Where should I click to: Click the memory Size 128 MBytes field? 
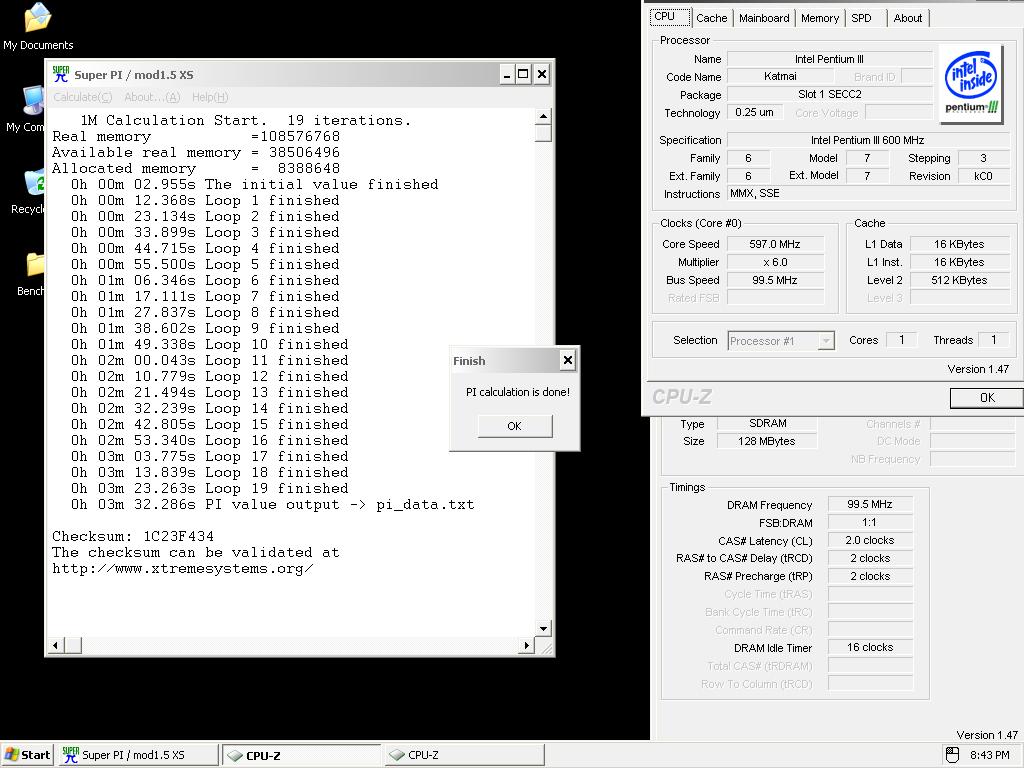(767, 441)
